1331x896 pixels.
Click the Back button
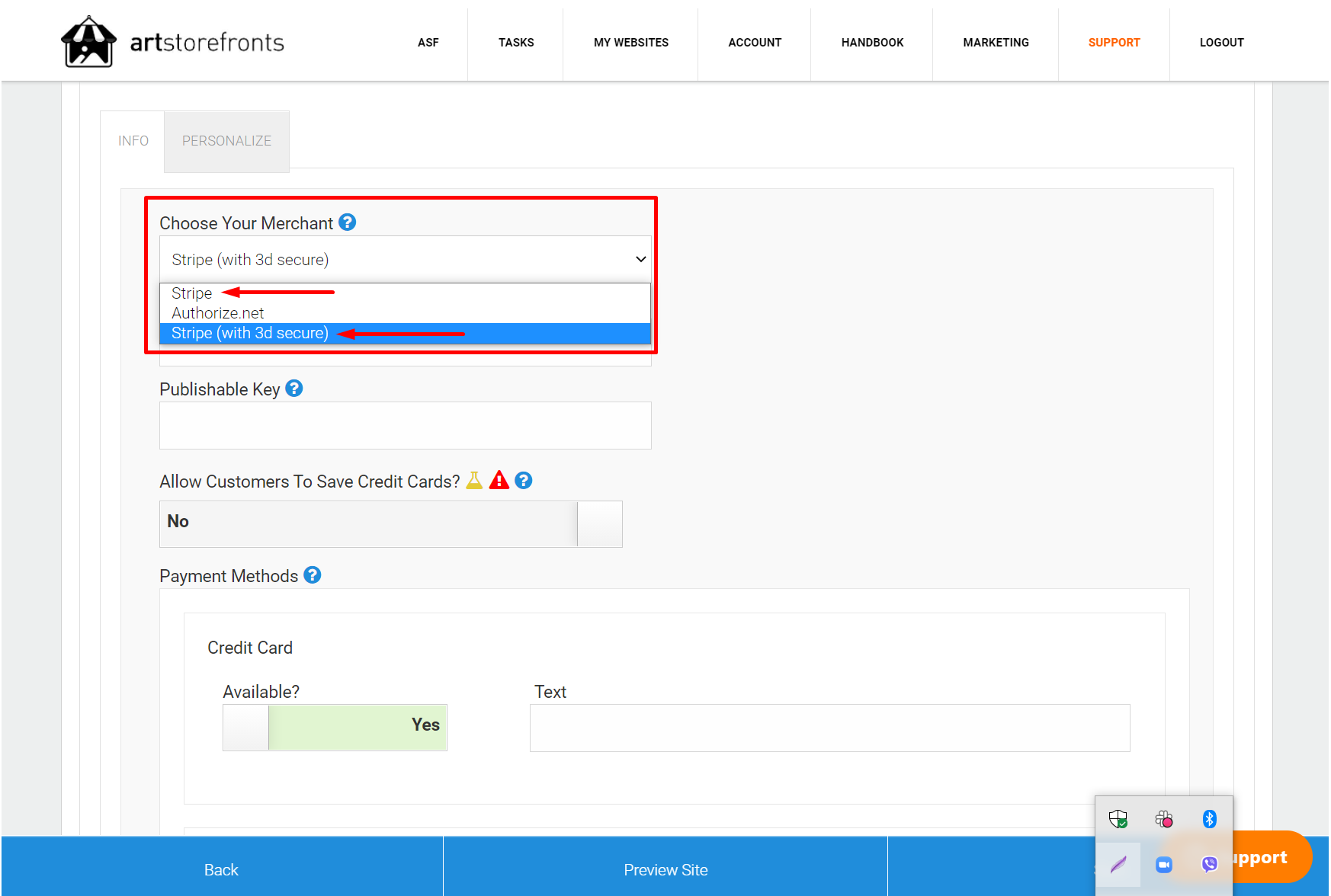[221, 869]
